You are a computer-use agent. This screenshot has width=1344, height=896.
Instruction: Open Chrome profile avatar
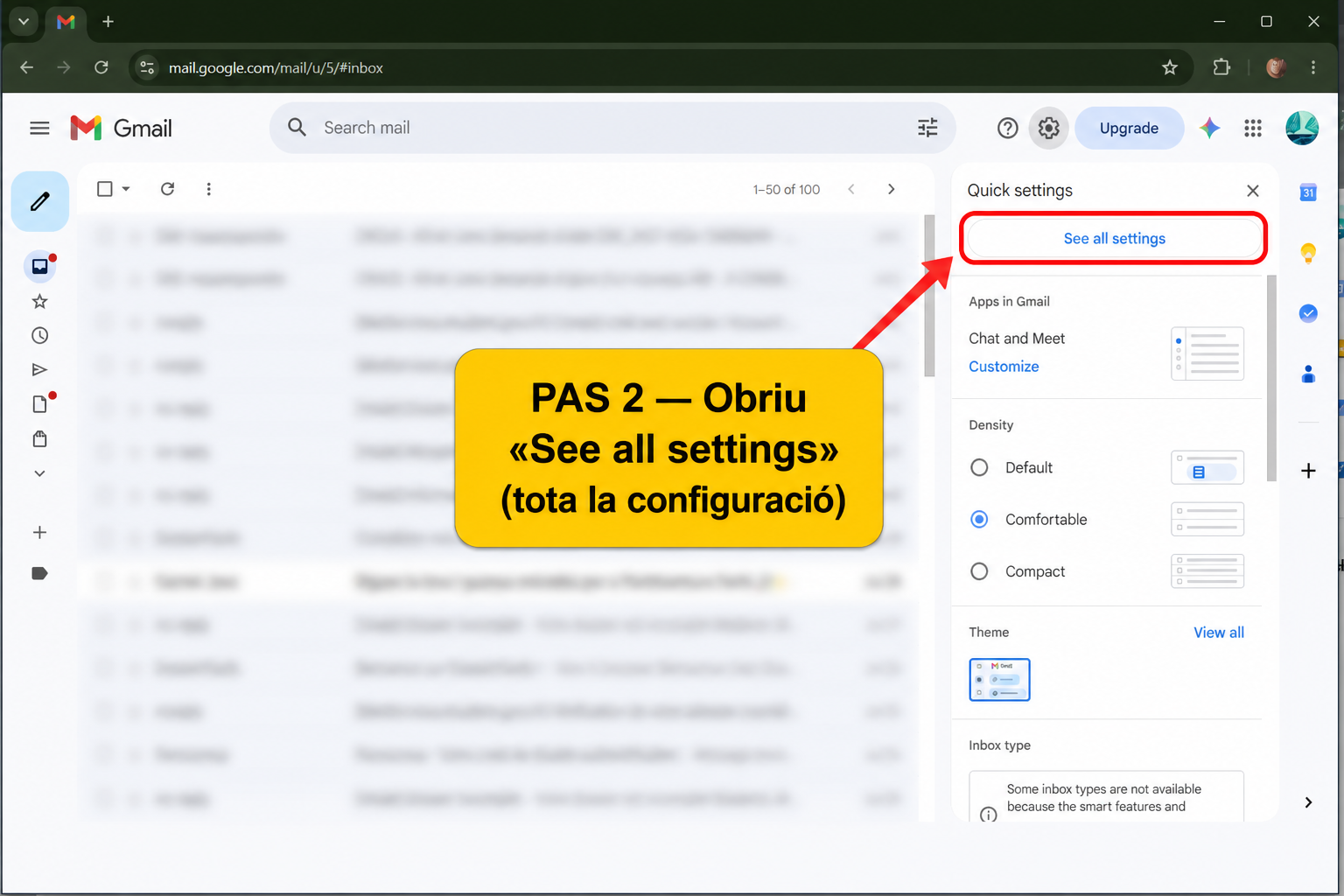click(1276, 67)
